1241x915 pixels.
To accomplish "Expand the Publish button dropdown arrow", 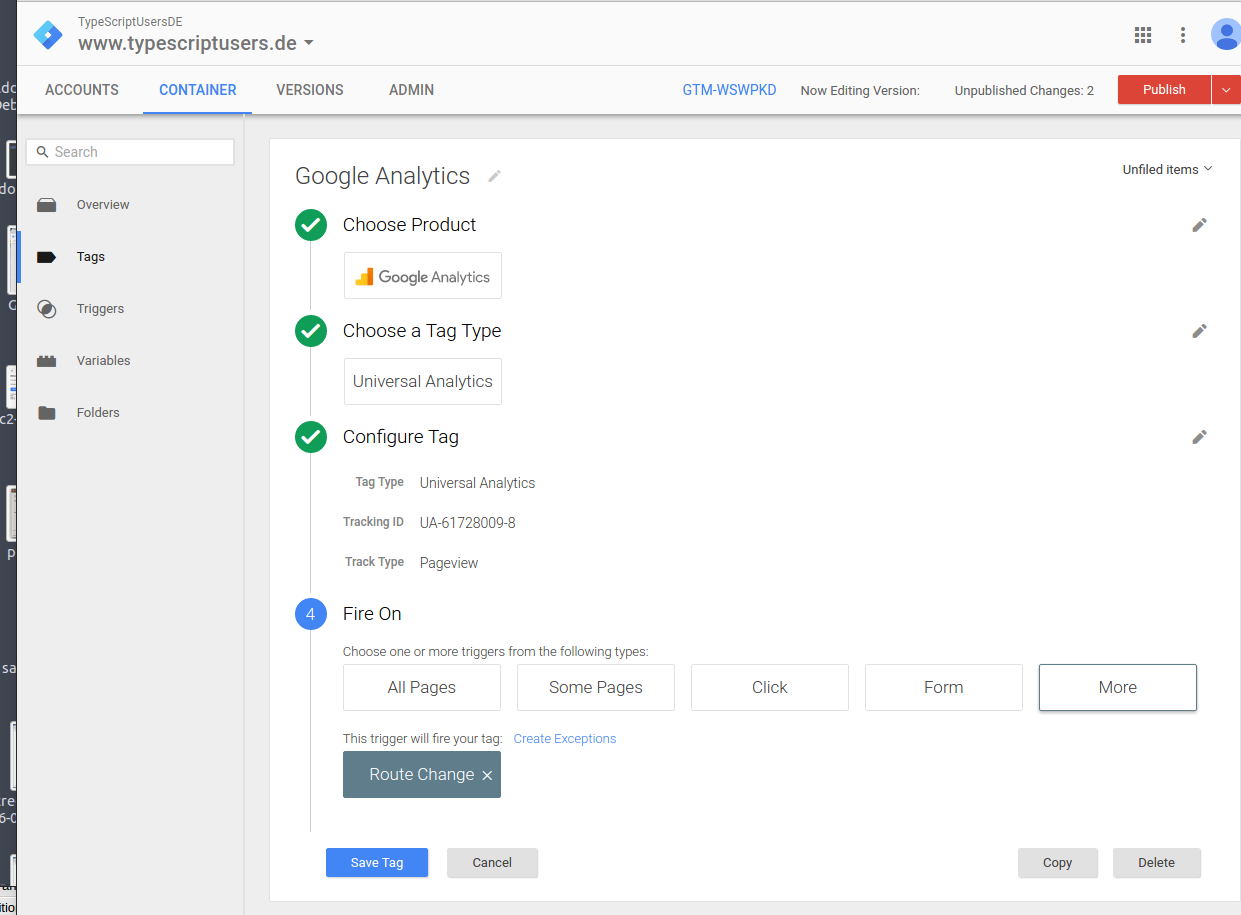I will 1226,89.
